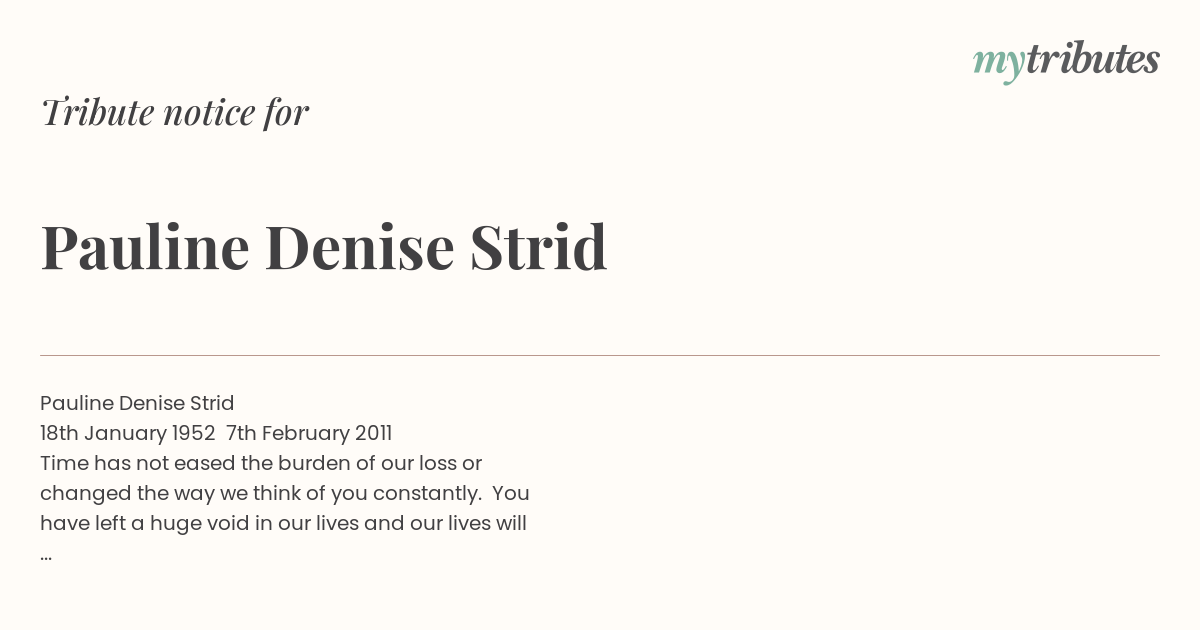
Task: Click the word "Denise" in the large title
Action: pyautogui.click(x=360, y=247)
